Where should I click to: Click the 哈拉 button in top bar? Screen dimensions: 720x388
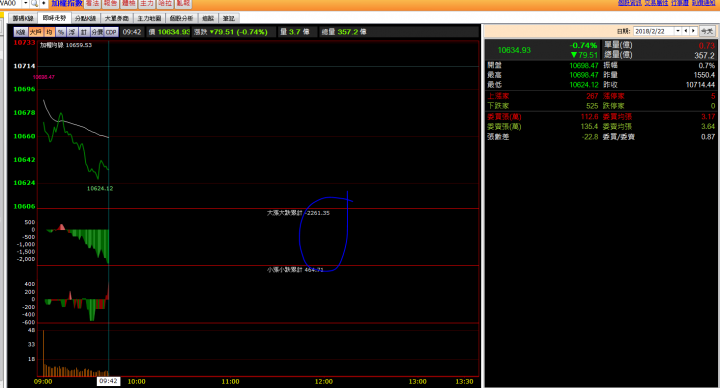tap(165, 4)
